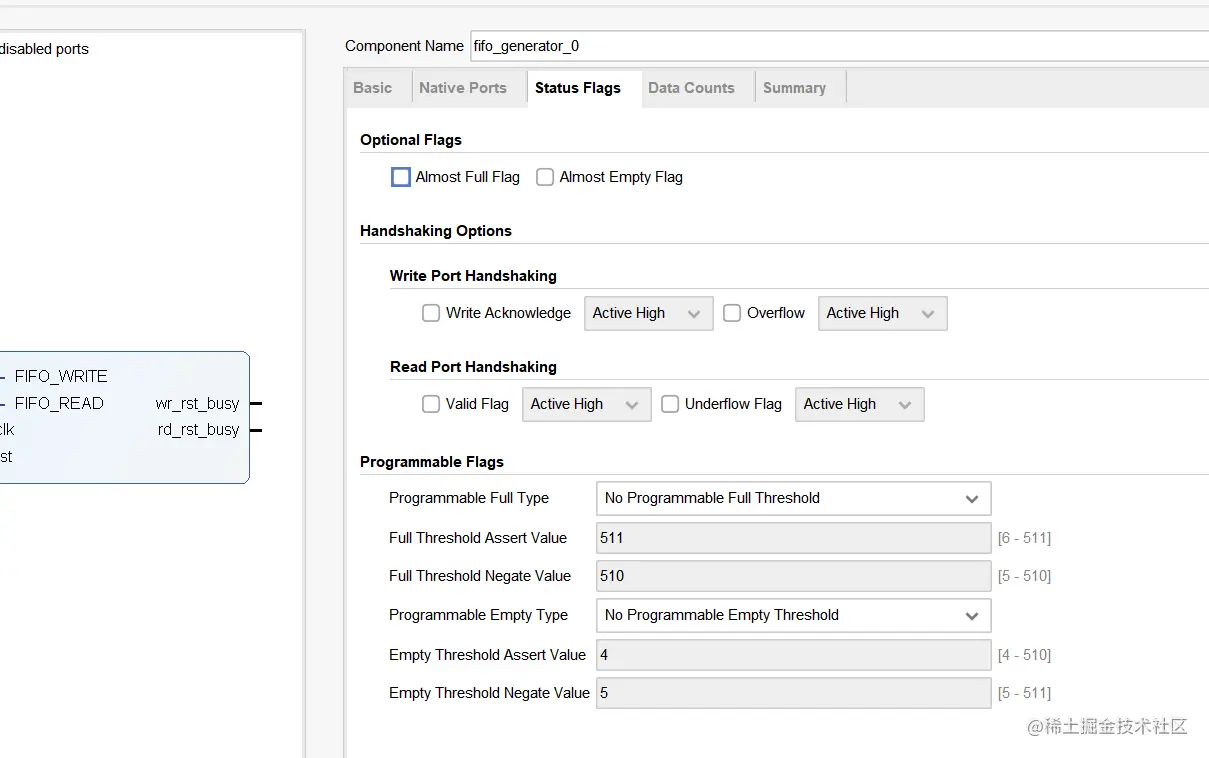The width and height of the screenshot is (1209, 758).
Task: Click the Full Threshold Assert Value field
Action: [x=793, y=538]
